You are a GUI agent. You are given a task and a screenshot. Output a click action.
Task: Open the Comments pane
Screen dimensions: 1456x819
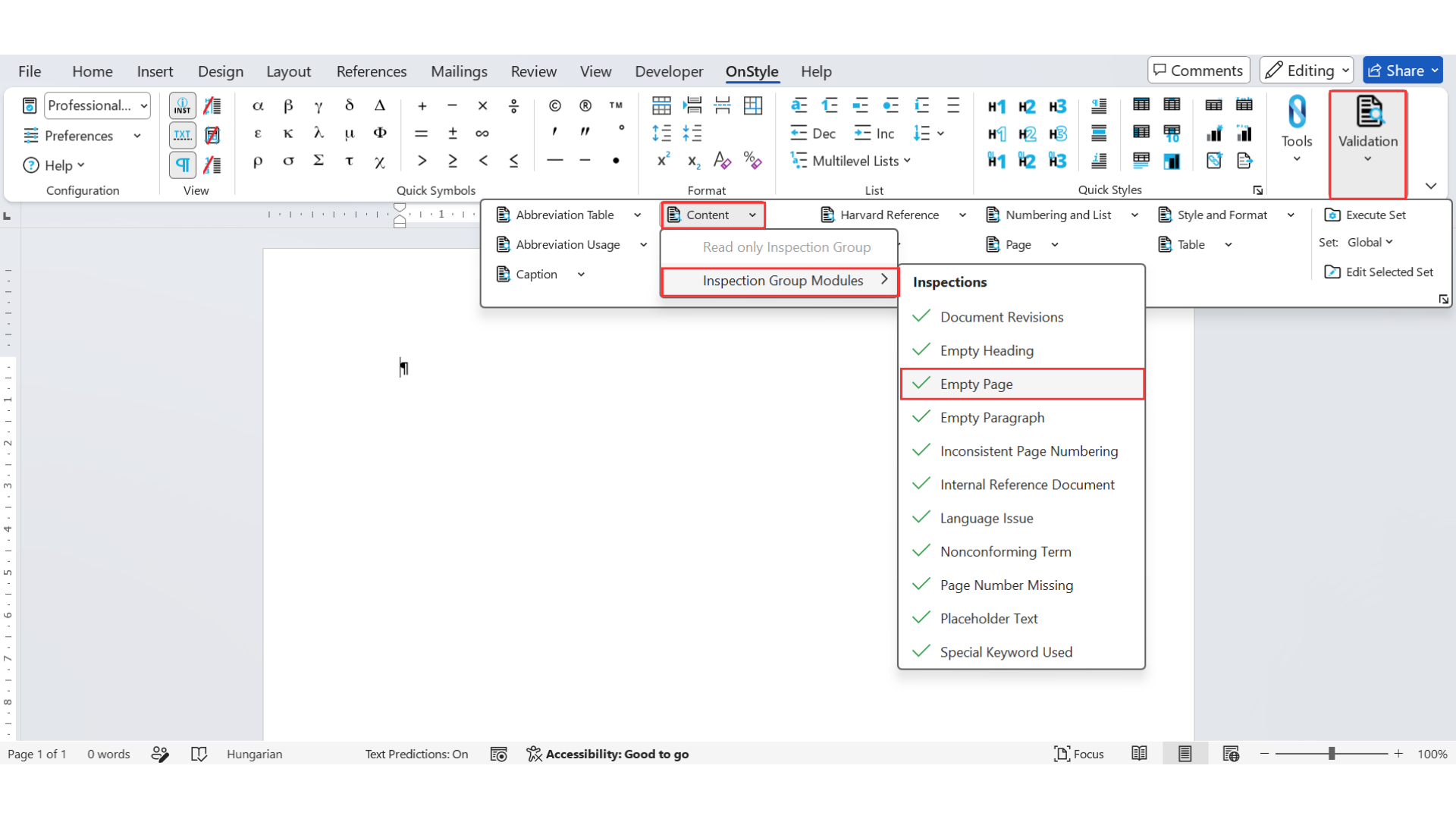tap(1198, 71)
